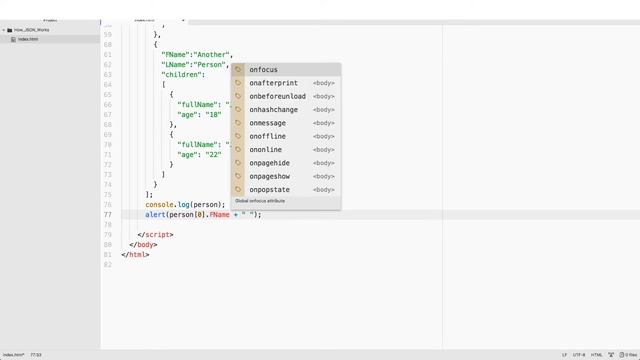The width and height of the screenshot is (640, 360).
Task: Click tag icon beside onafterprint
Action: click(x=238, y=83)
